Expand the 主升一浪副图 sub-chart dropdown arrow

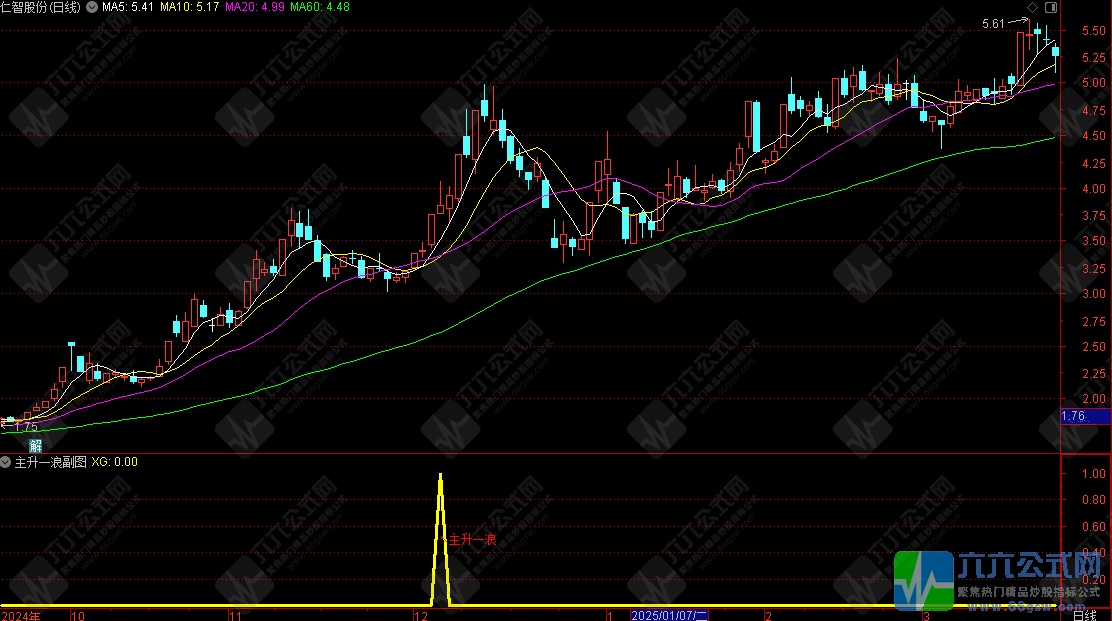click(6, 462)
